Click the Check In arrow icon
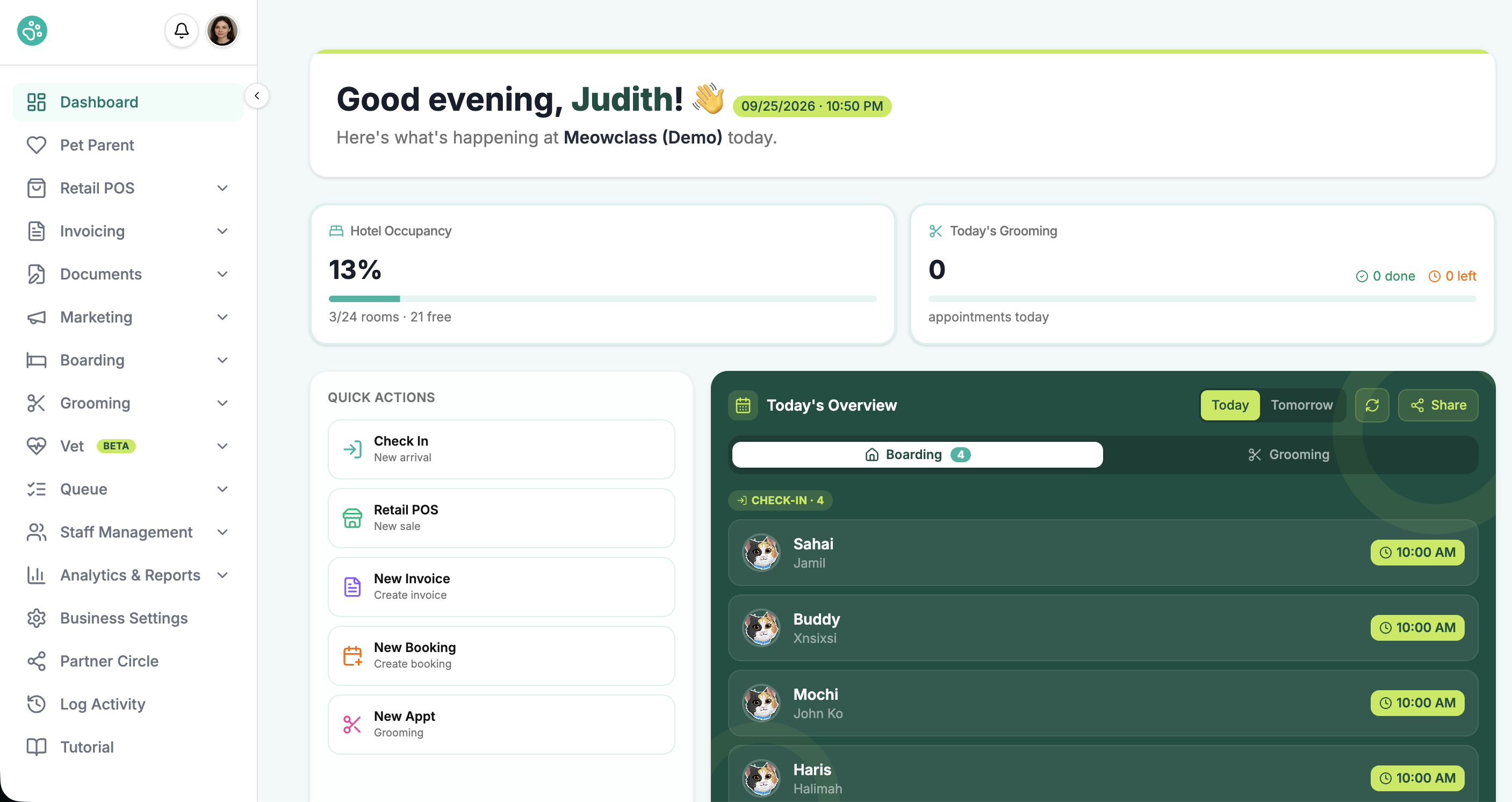The image size is (1512, 802). (x=352, y=450)
